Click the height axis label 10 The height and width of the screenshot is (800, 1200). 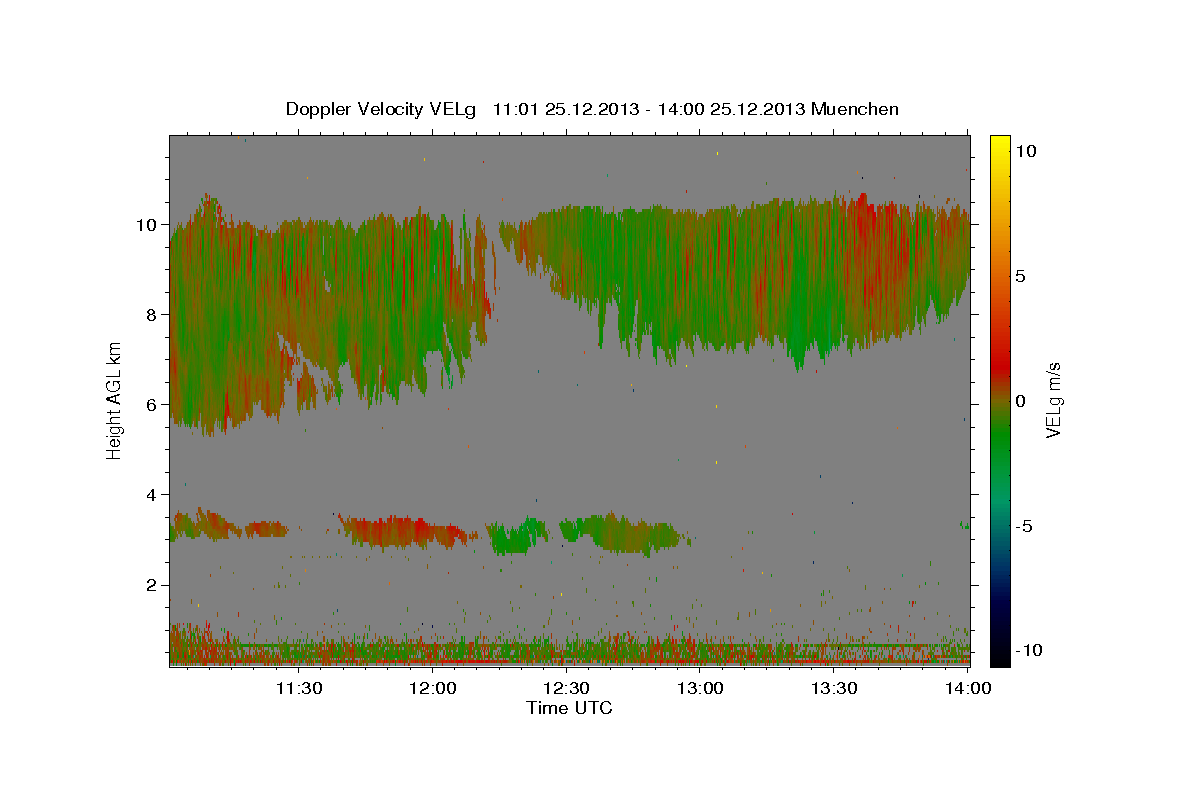click(147, 225)
